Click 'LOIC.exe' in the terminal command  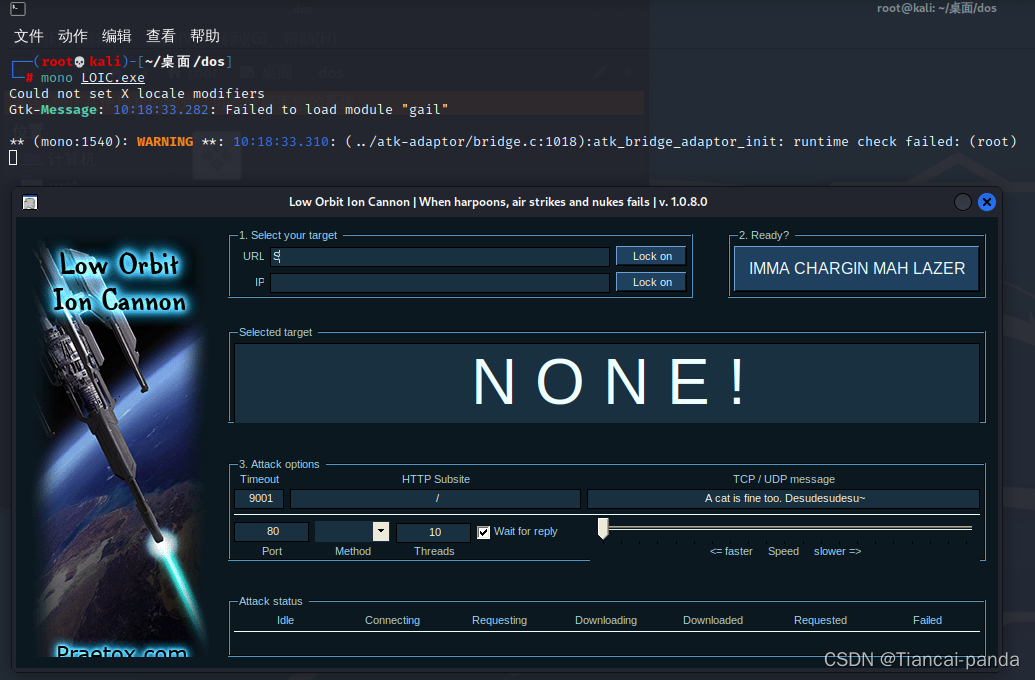click(113, 78)
